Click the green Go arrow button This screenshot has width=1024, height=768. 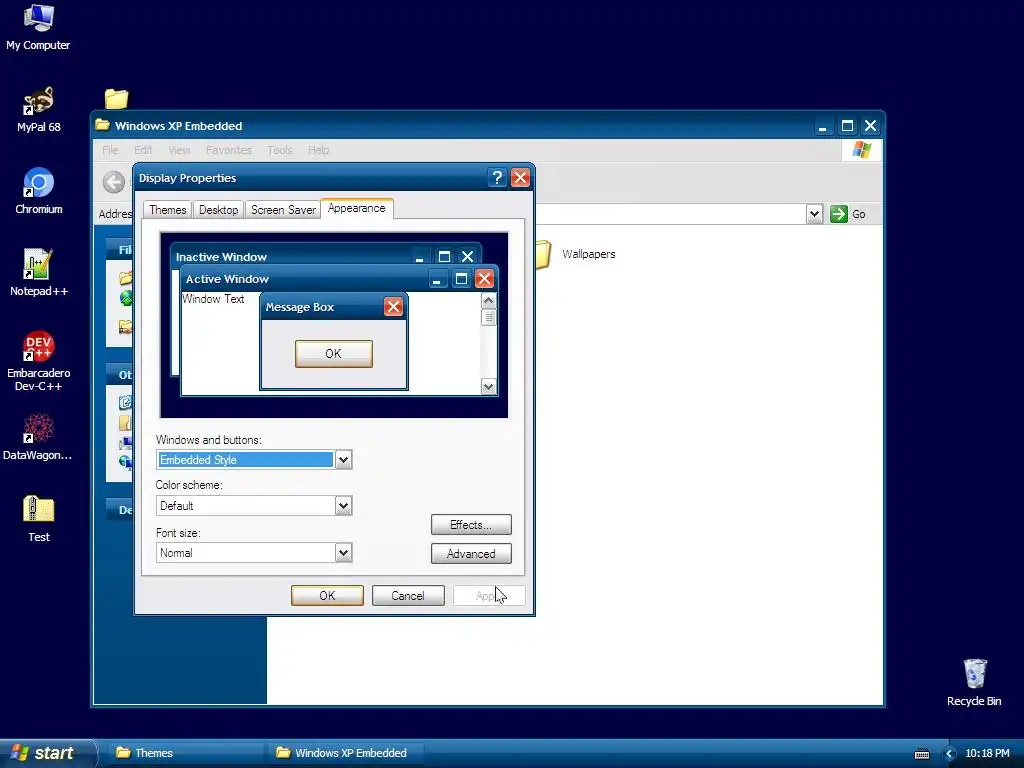pyautogui.click(x=839, y=214)
